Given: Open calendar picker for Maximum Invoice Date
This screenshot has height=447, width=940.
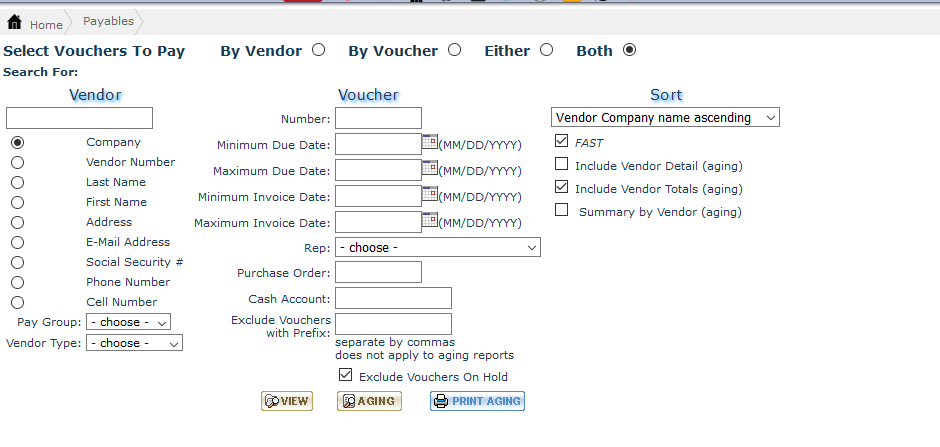Looking at the screenshot, I should (430, 220).
